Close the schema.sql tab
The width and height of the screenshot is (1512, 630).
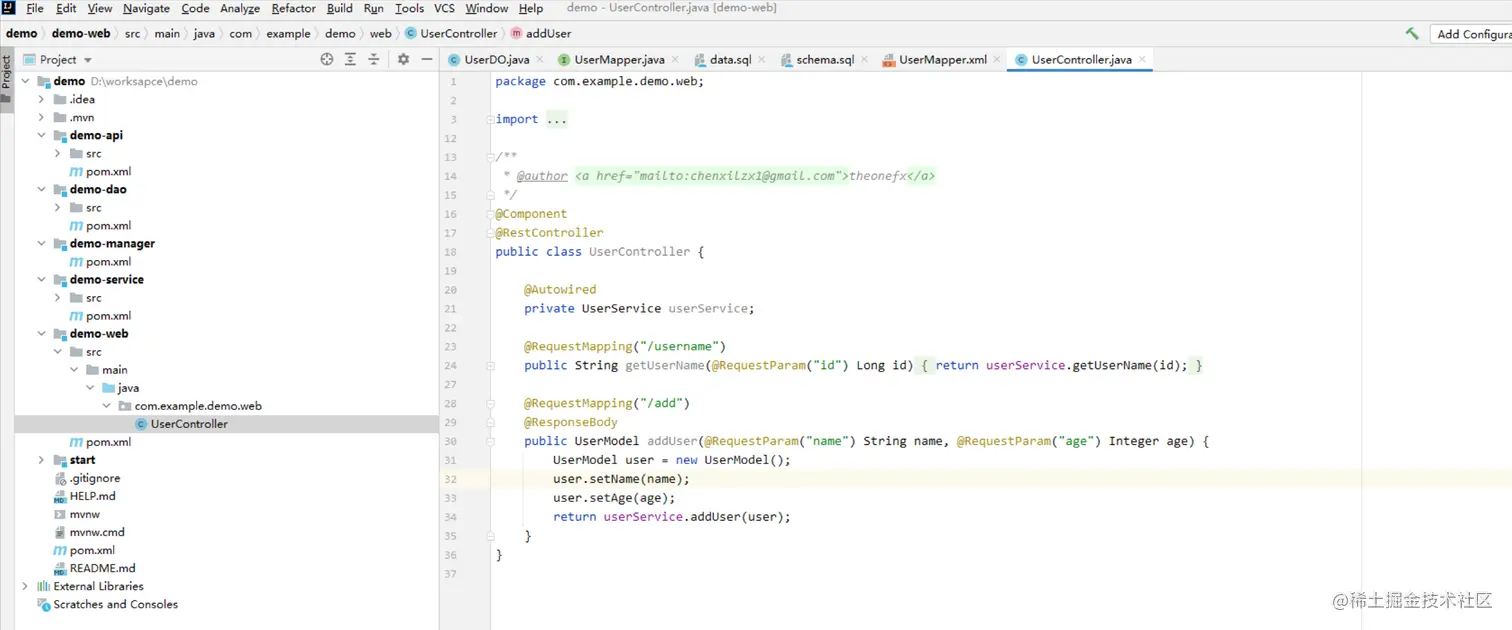click(x=864, y=60)
